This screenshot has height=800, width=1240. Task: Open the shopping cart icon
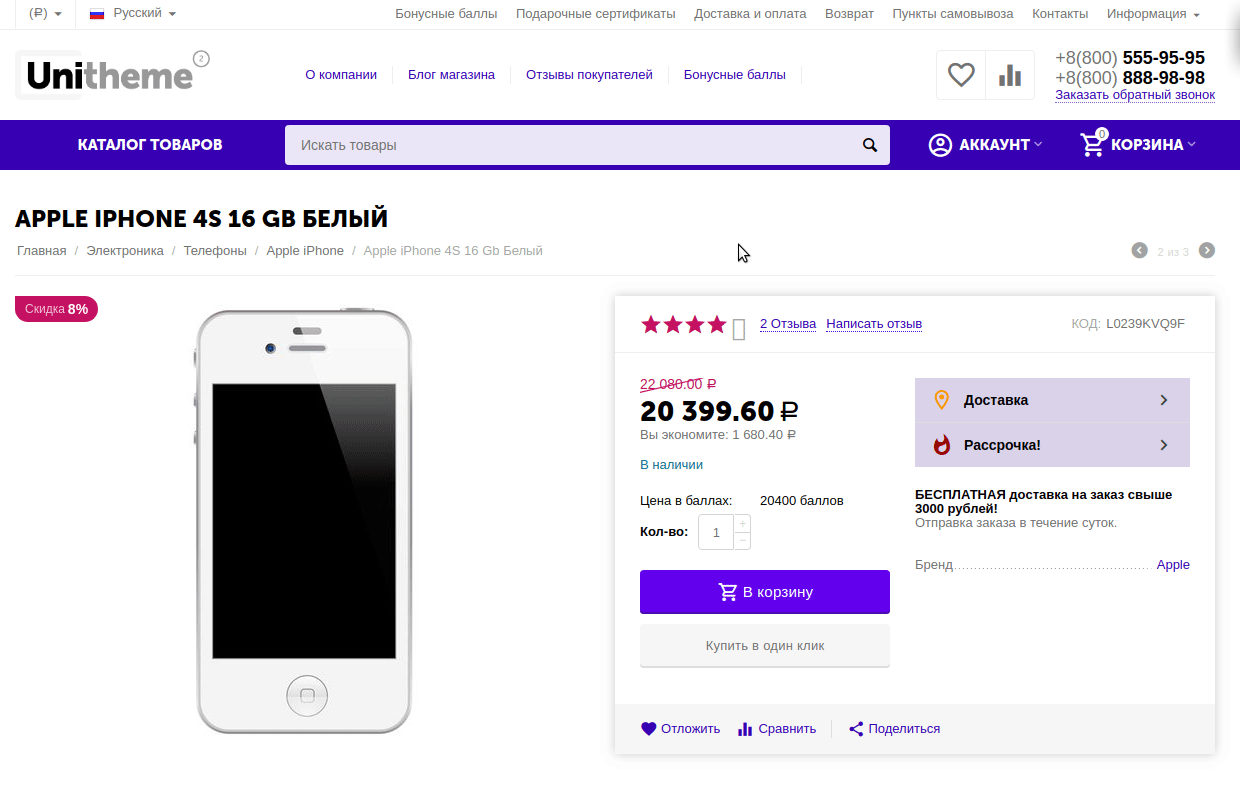(1092, 145)
